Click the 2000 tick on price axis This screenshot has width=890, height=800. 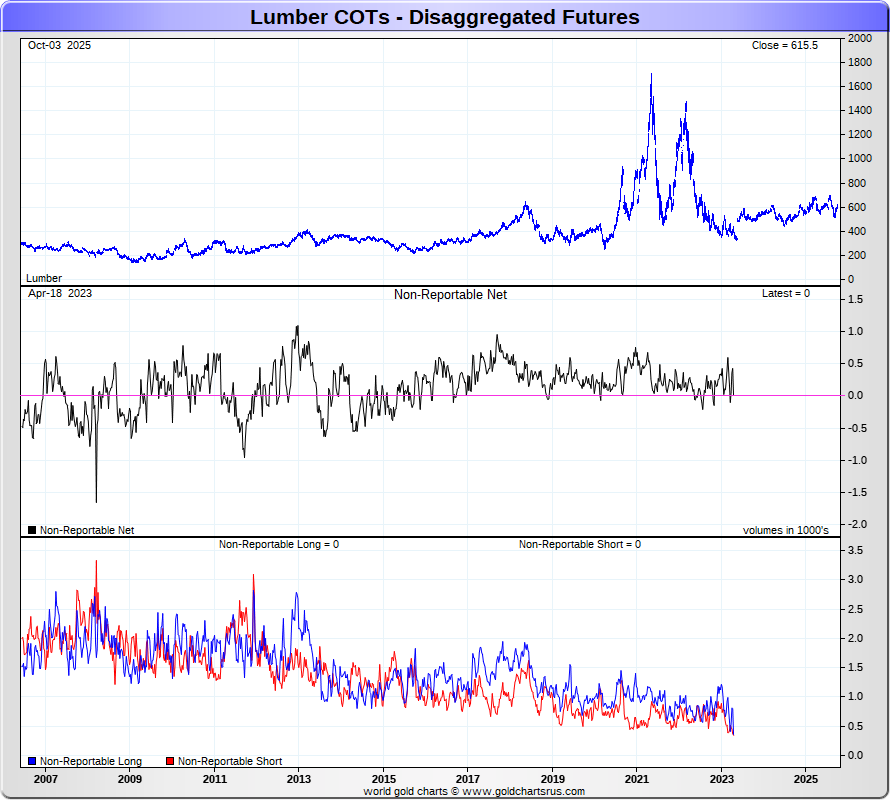(858, 38)
